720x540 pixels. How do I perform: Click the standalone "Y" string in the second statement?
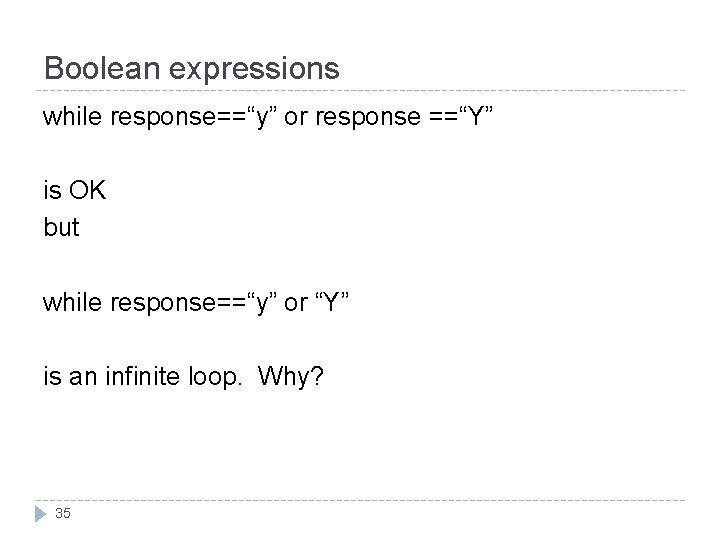coord(332,302)
